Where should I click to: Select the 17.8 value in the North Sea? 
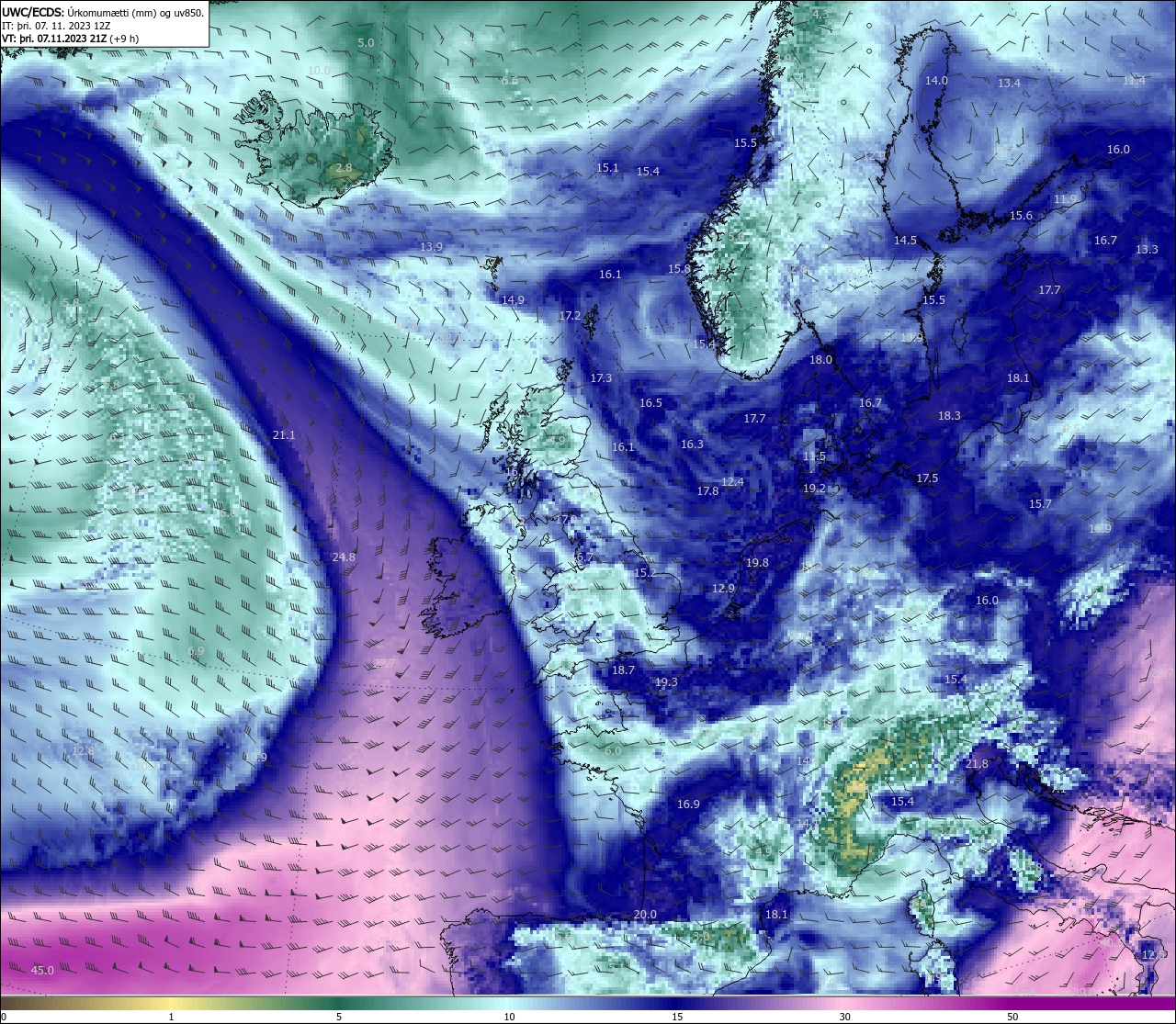point(707,490)
